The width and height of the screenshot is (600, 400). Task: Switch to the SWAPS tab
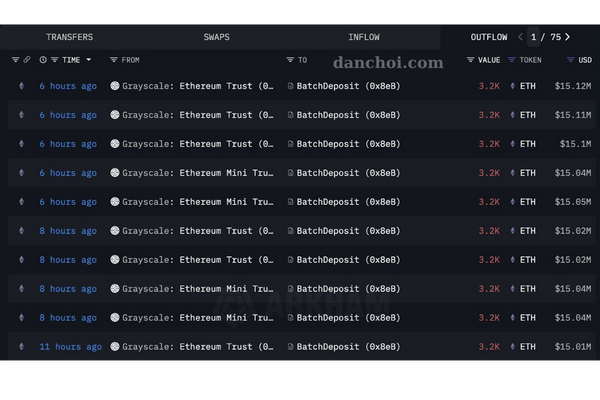click(215, 37)
